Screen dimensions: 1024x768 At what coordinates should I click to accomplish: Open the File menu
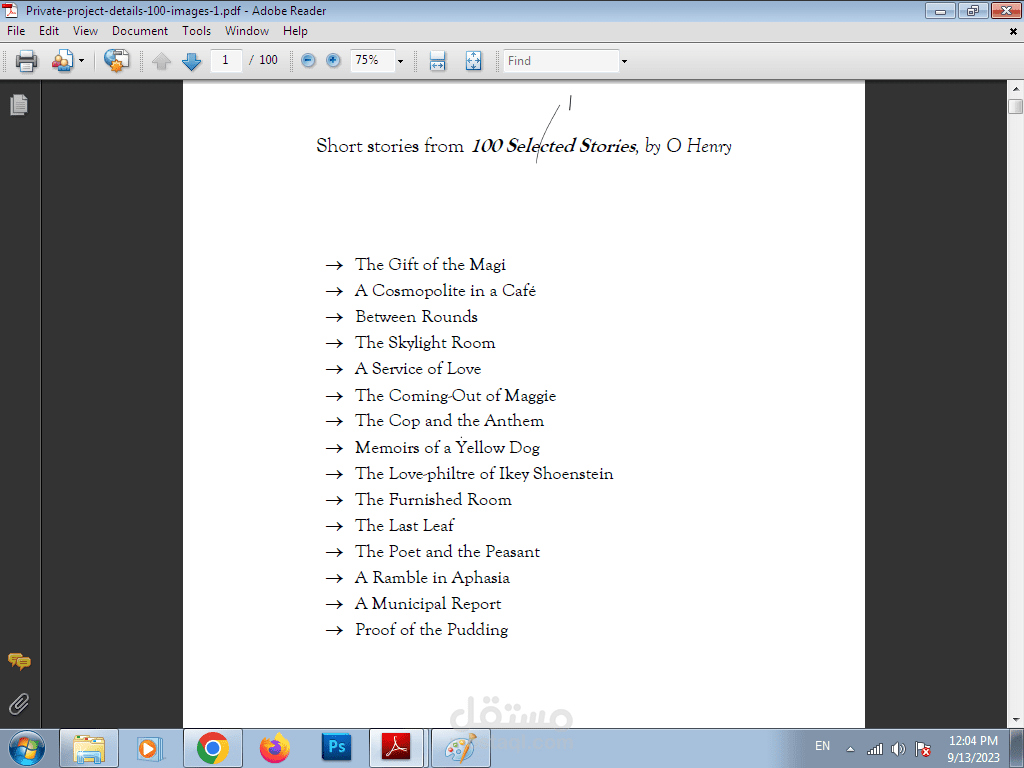[x=16, y=31]
